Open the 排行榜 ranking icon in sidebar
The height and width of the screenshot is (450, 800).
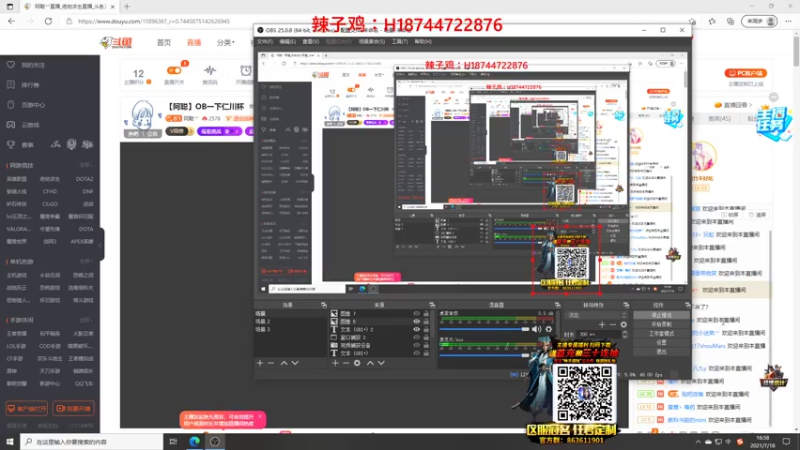click(x=11, y=85)
